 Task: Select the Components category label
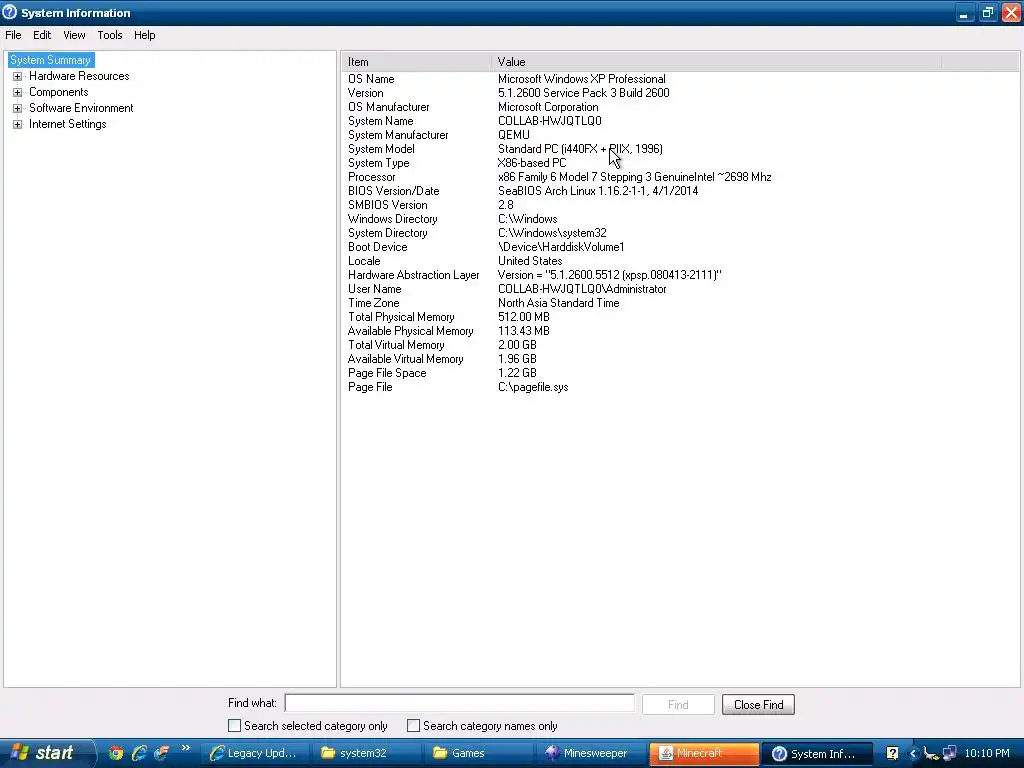[58, 92]
